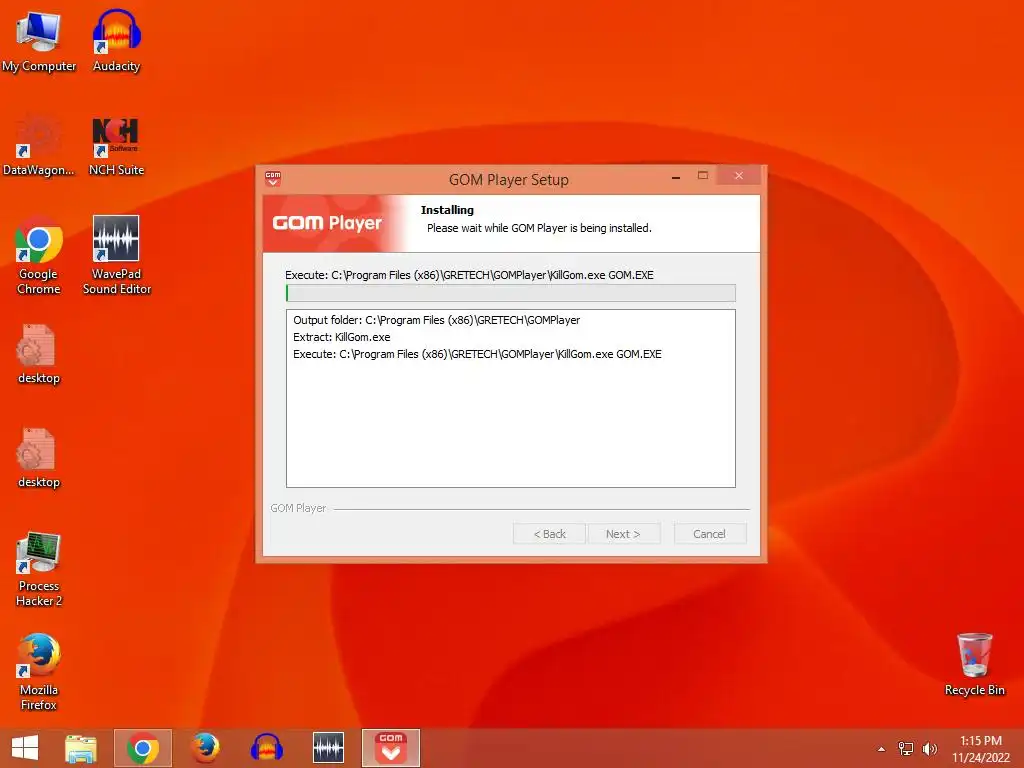The width and height of the screenshot is (1024, 768).
Task: Click the GOM Player Setup title bar text
Action: 509,180
